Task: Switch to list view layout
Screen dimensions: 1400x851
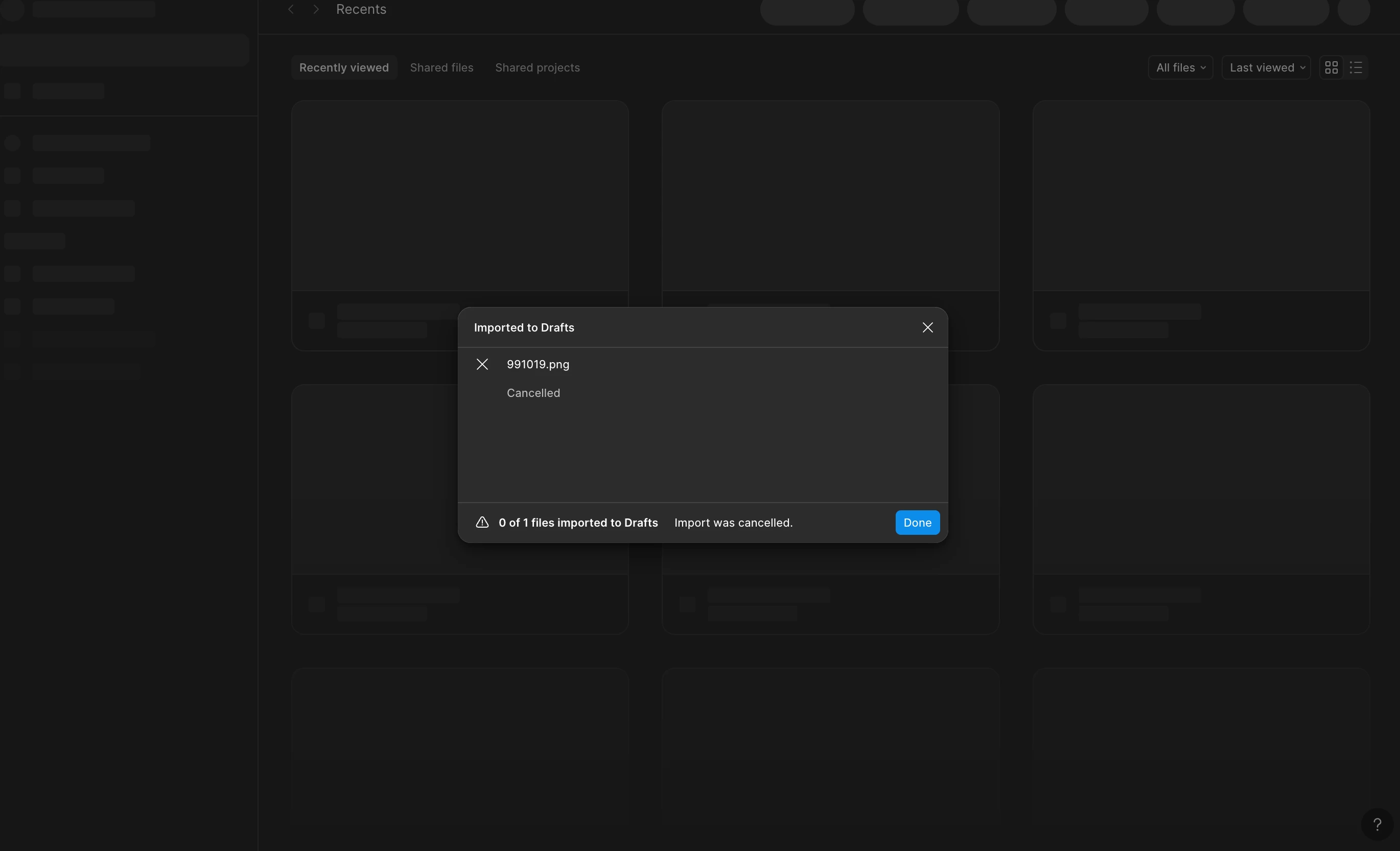Action: coord(1356,67)
